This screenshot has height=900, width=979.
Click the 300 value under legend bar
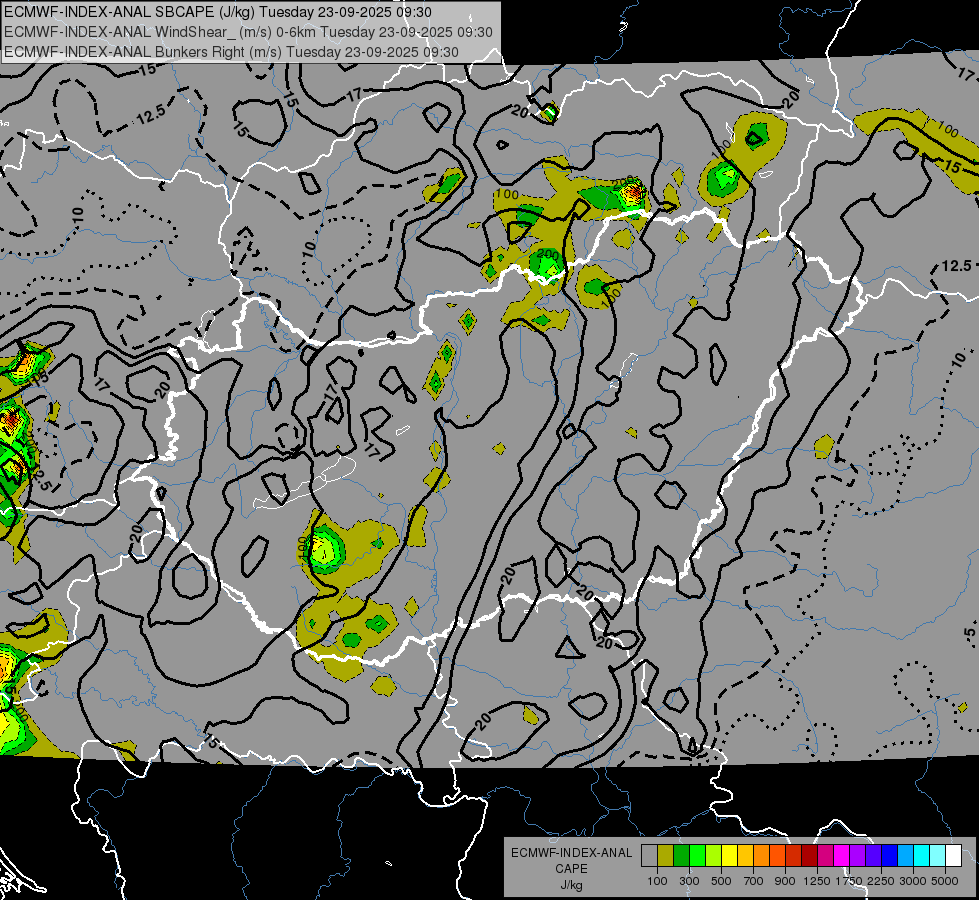(x=689, y=881)
